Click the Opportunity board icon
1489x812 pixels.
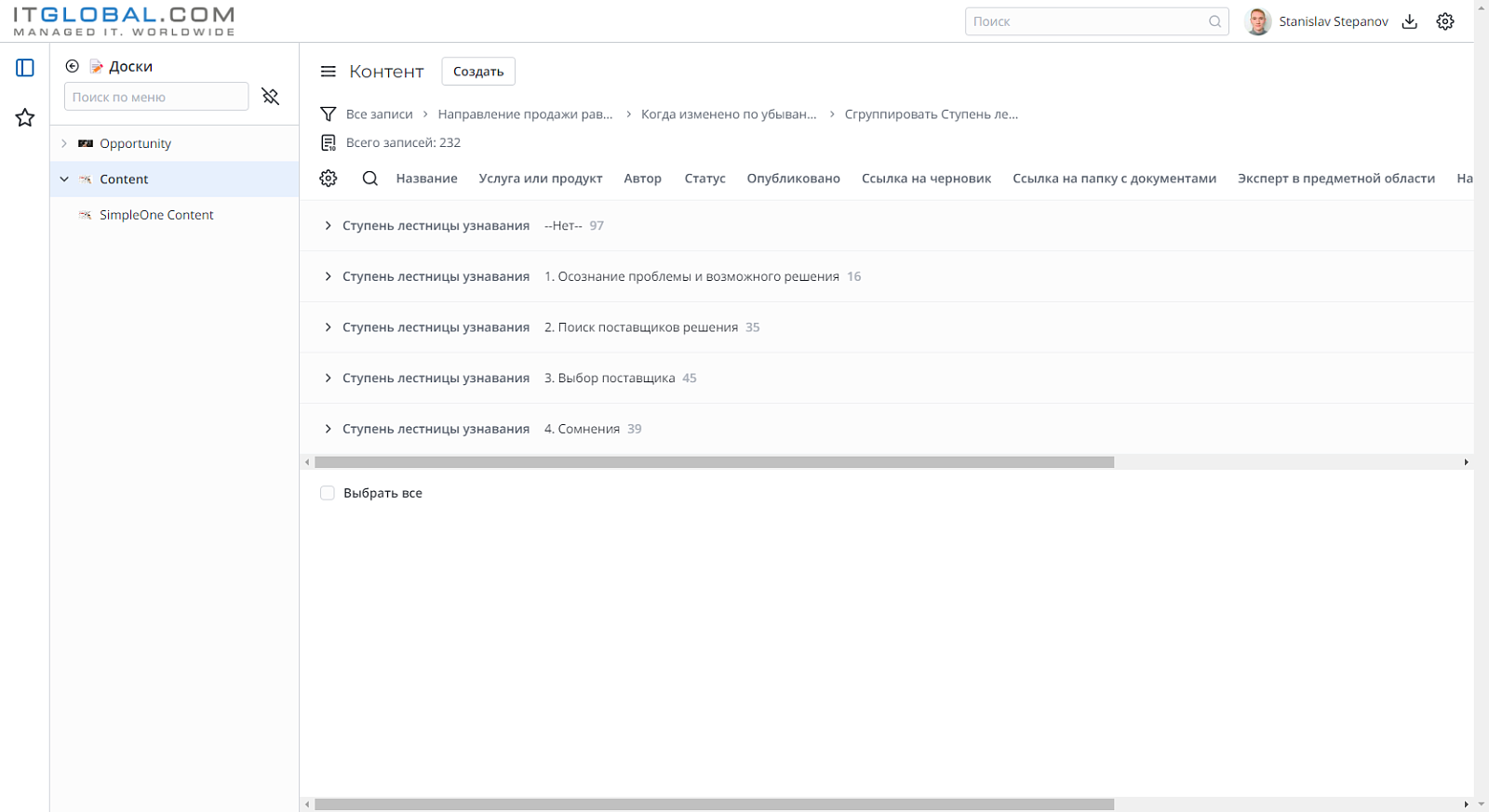click(x=86, y=143)
